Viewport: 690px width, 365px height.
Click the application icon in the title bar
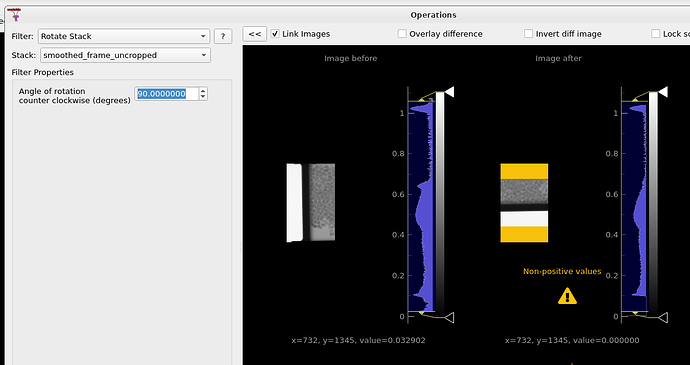point(15,15)
